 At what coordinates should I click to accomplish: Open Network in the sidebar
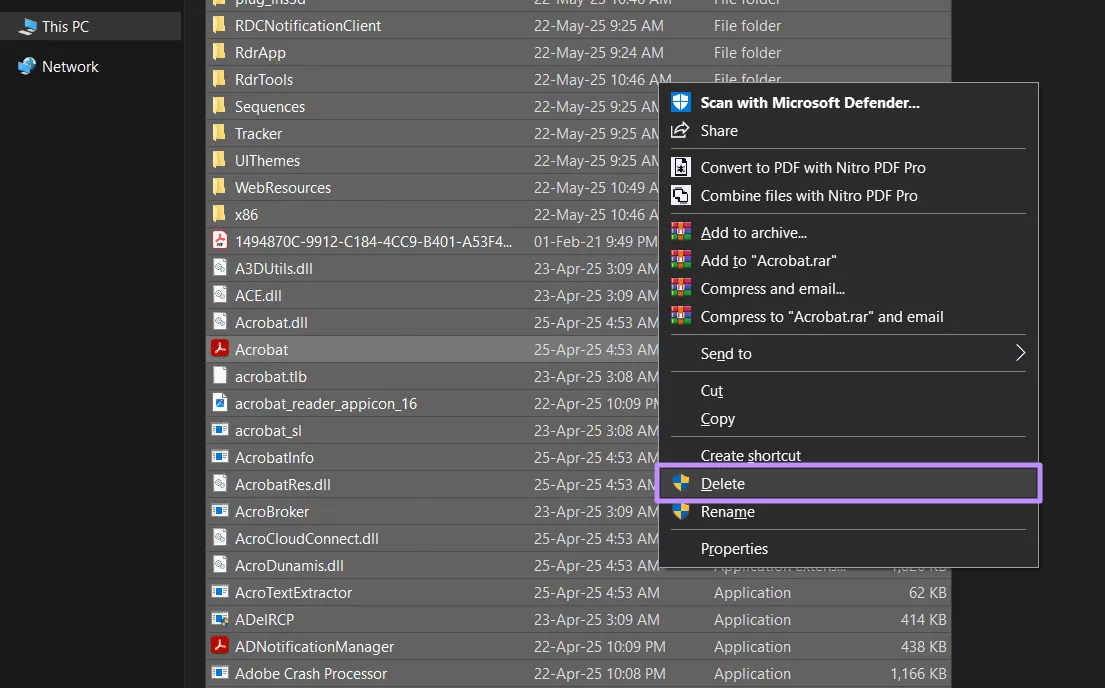pos(67,66)
